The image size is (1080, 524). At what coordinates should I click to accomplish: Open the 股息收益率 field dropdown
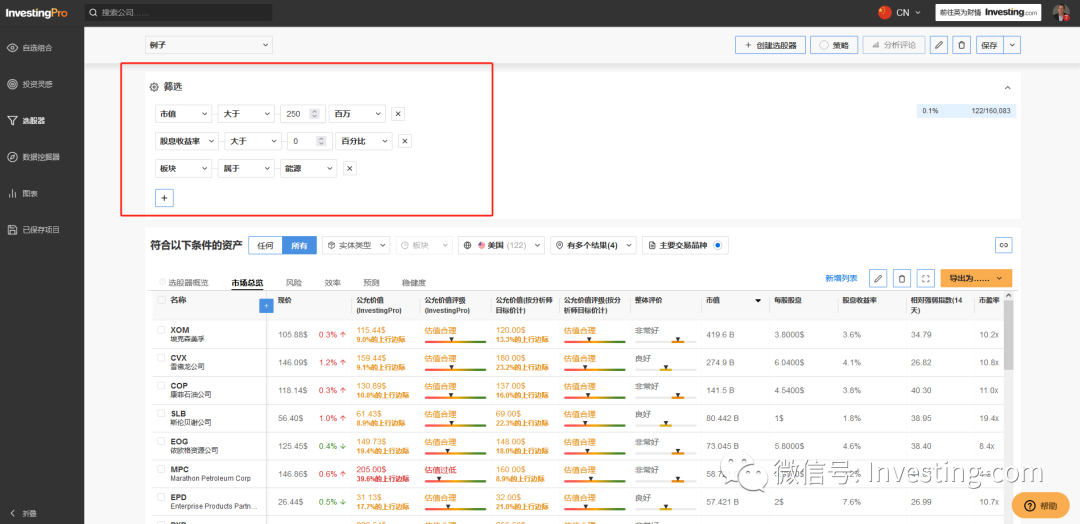coord(187,141)
